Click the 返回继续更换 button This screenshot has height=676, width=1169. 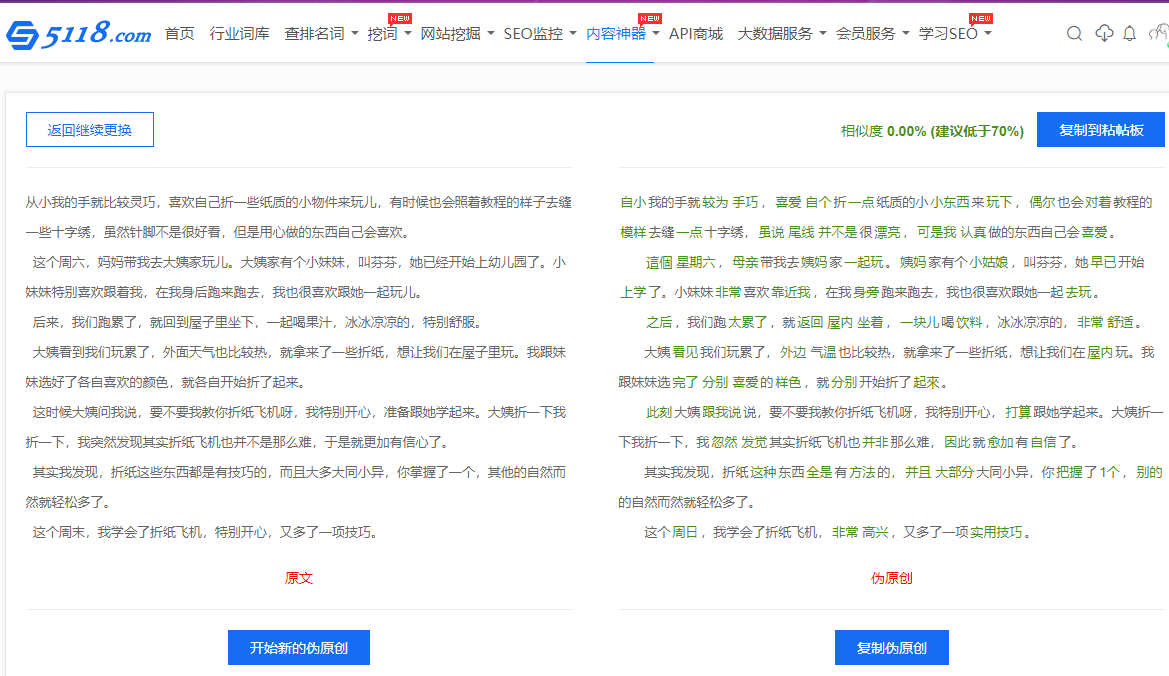[x=90, y=130]
